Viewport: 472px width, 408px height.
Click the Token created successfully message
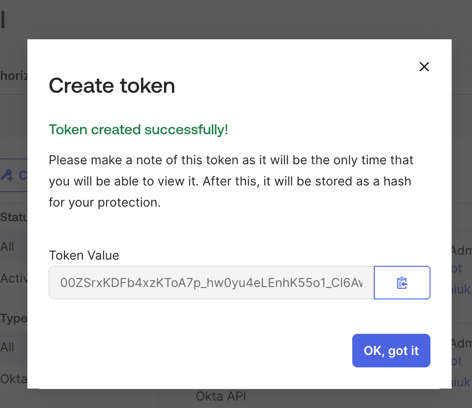pyautogui.click(x=138, y=130)
